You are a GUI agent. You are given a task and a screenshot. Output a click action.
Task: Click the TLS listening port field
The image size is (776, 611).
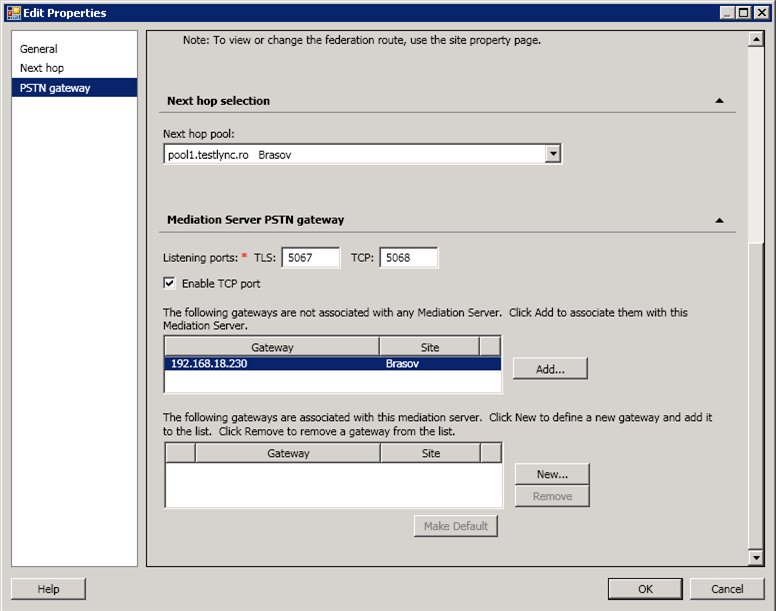(x=311, y=258)
